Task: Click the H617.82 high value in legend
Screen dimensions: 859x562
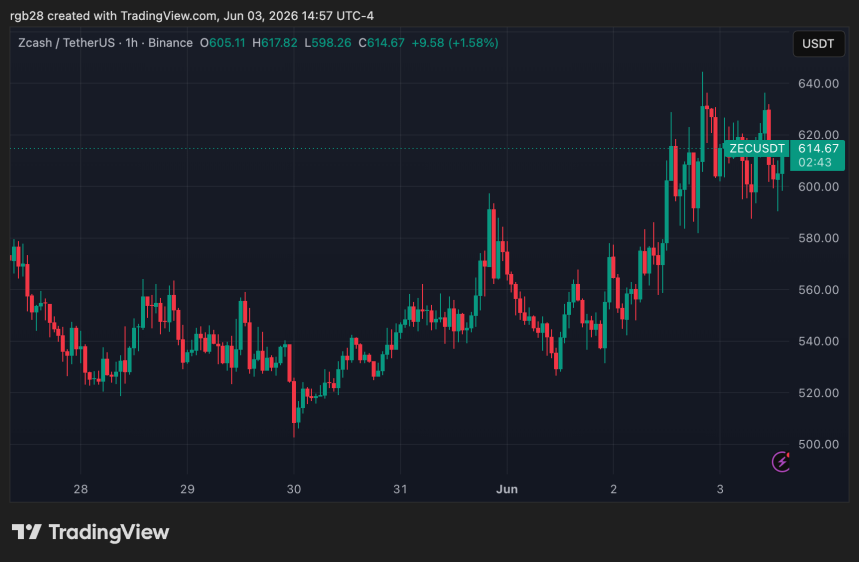Action: click(x=274, y=43)
